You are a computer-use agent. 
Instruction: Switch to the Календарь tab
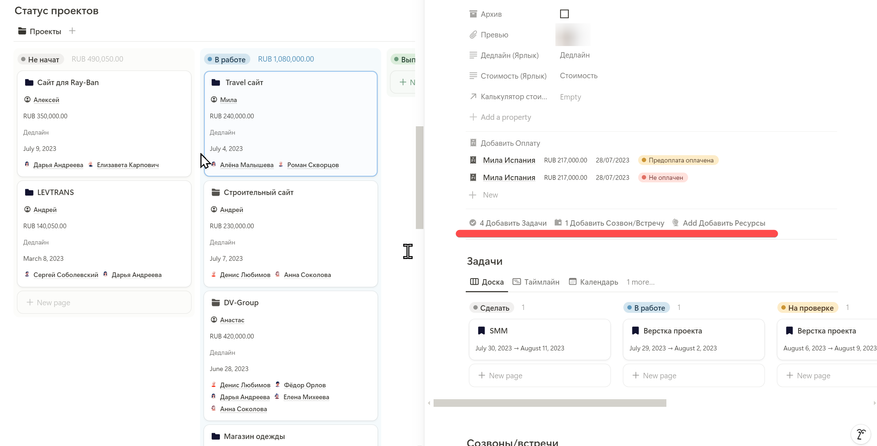click(x=593, y=282)
